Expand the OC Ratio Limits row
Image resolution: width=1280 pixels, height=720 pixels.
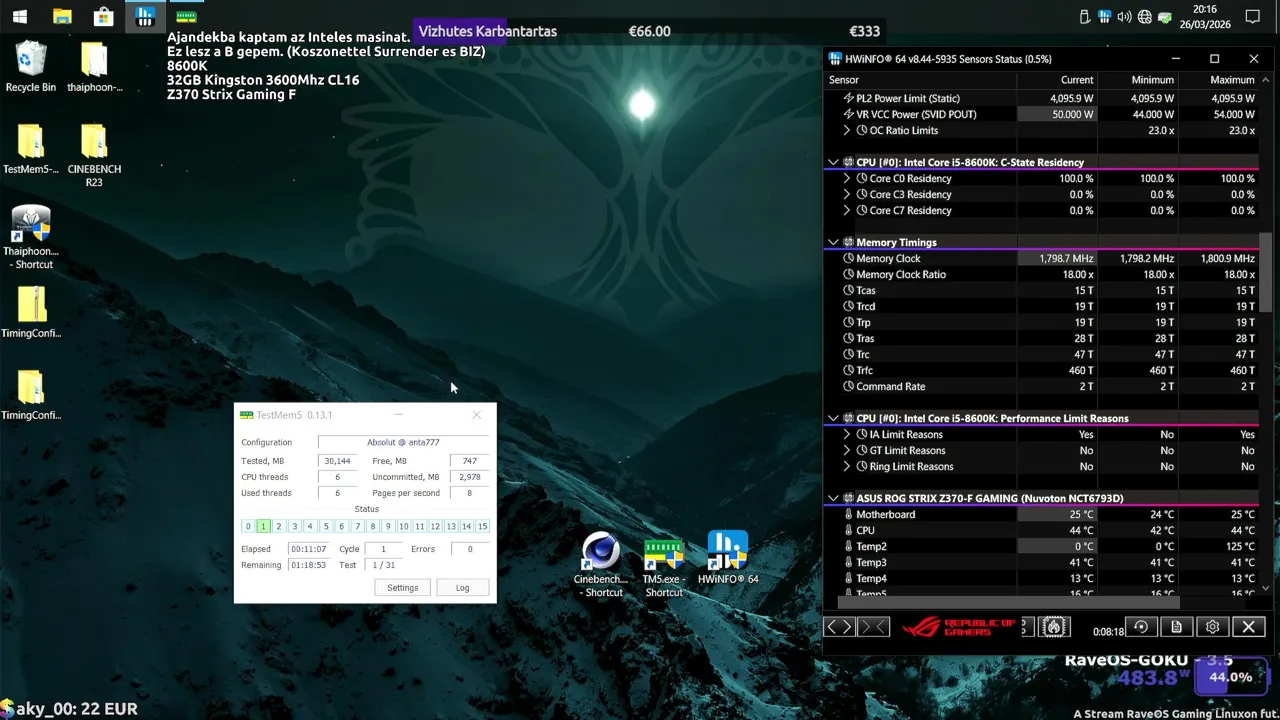(x=847, y=130)
